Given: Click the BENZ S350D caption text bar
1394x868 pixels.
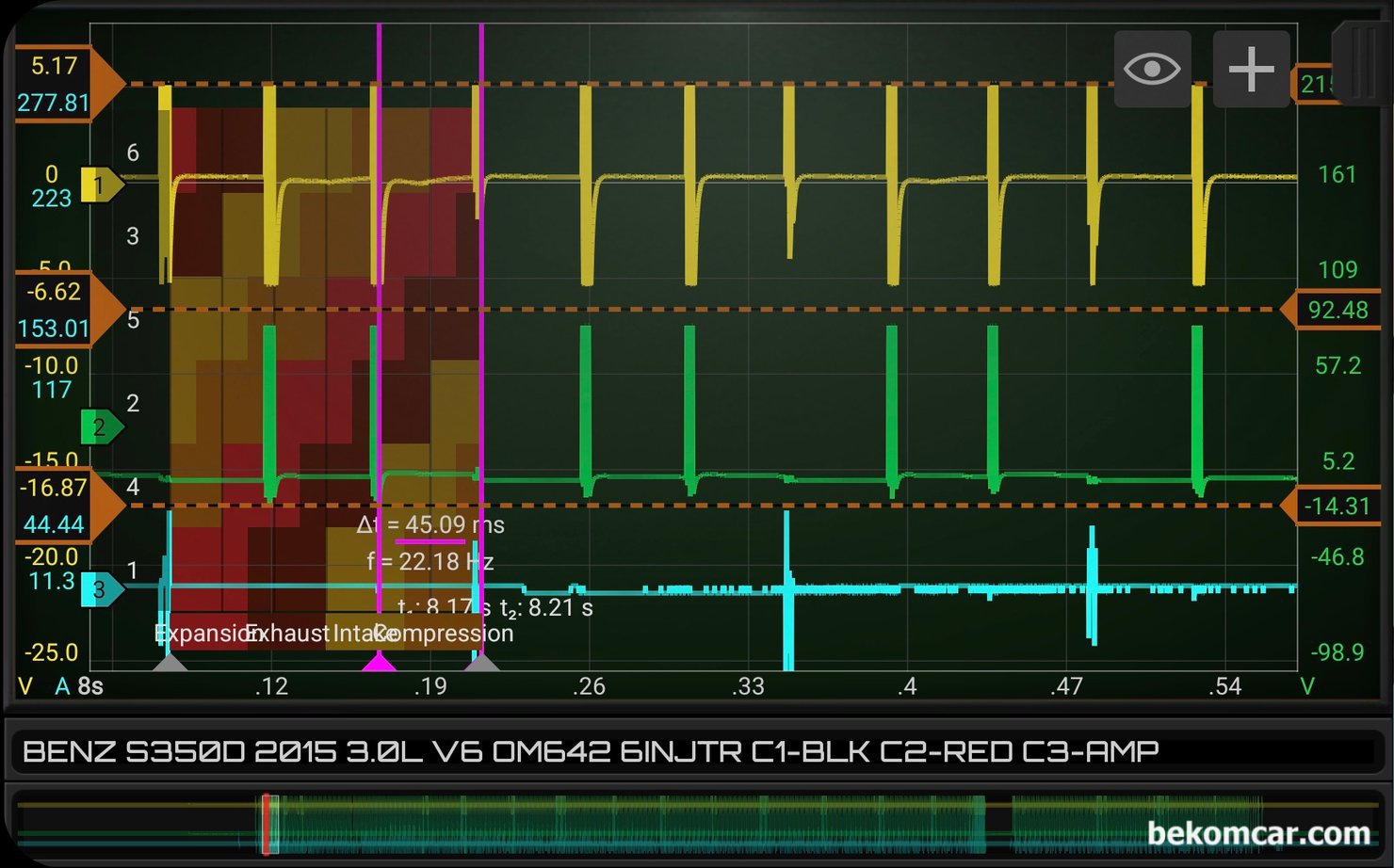Looking at the screenshot, I should (696, 751).
